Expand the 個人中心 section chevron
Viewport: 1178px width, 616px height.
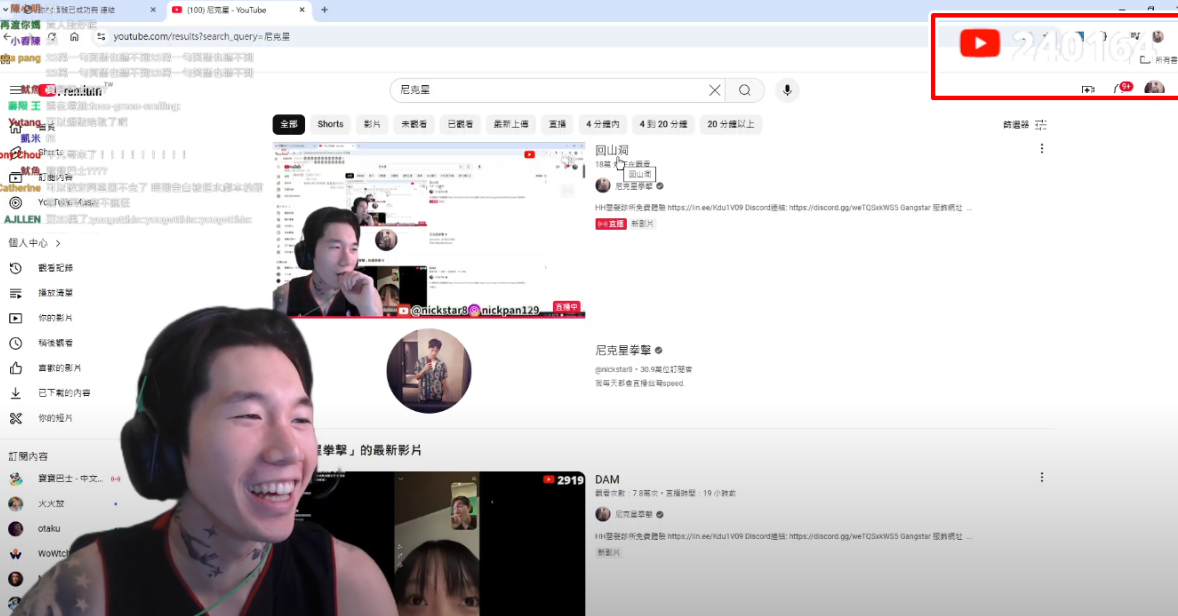[58, 243]
